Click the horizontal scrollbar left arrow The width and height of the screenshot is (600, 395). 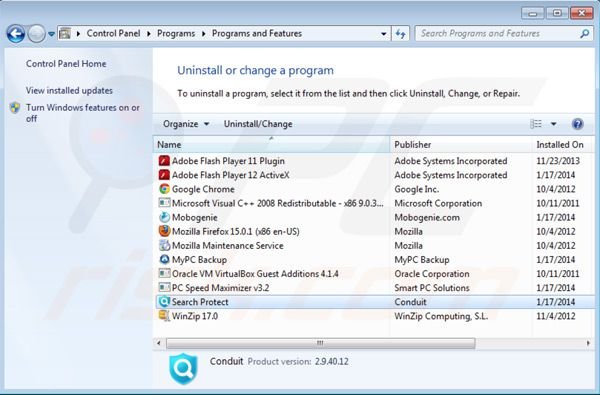[159, 343]
